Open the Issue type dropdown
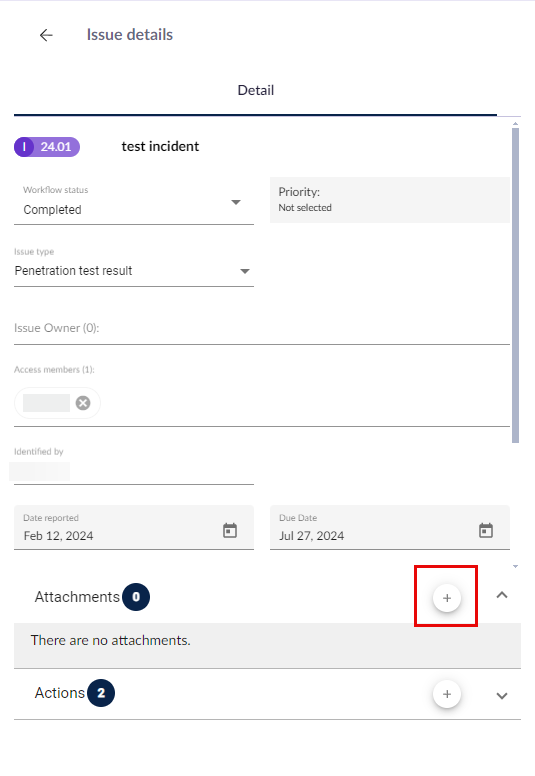Viewport: 535px width, 776px height. tap(134, 268)
